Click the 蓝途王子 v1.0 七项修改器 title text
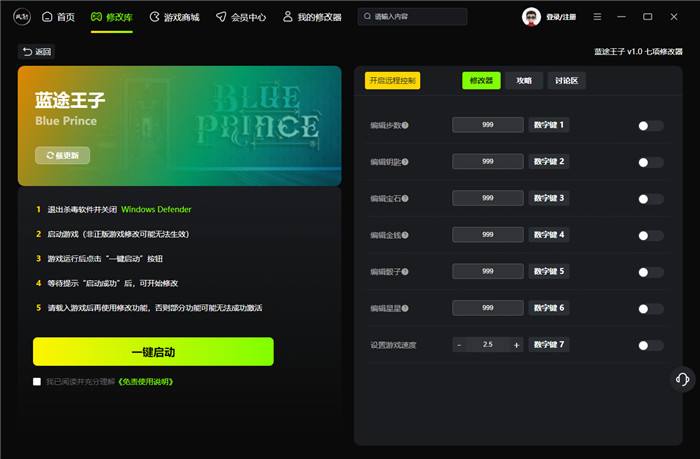The image size is (700, 459). [638, 52]
